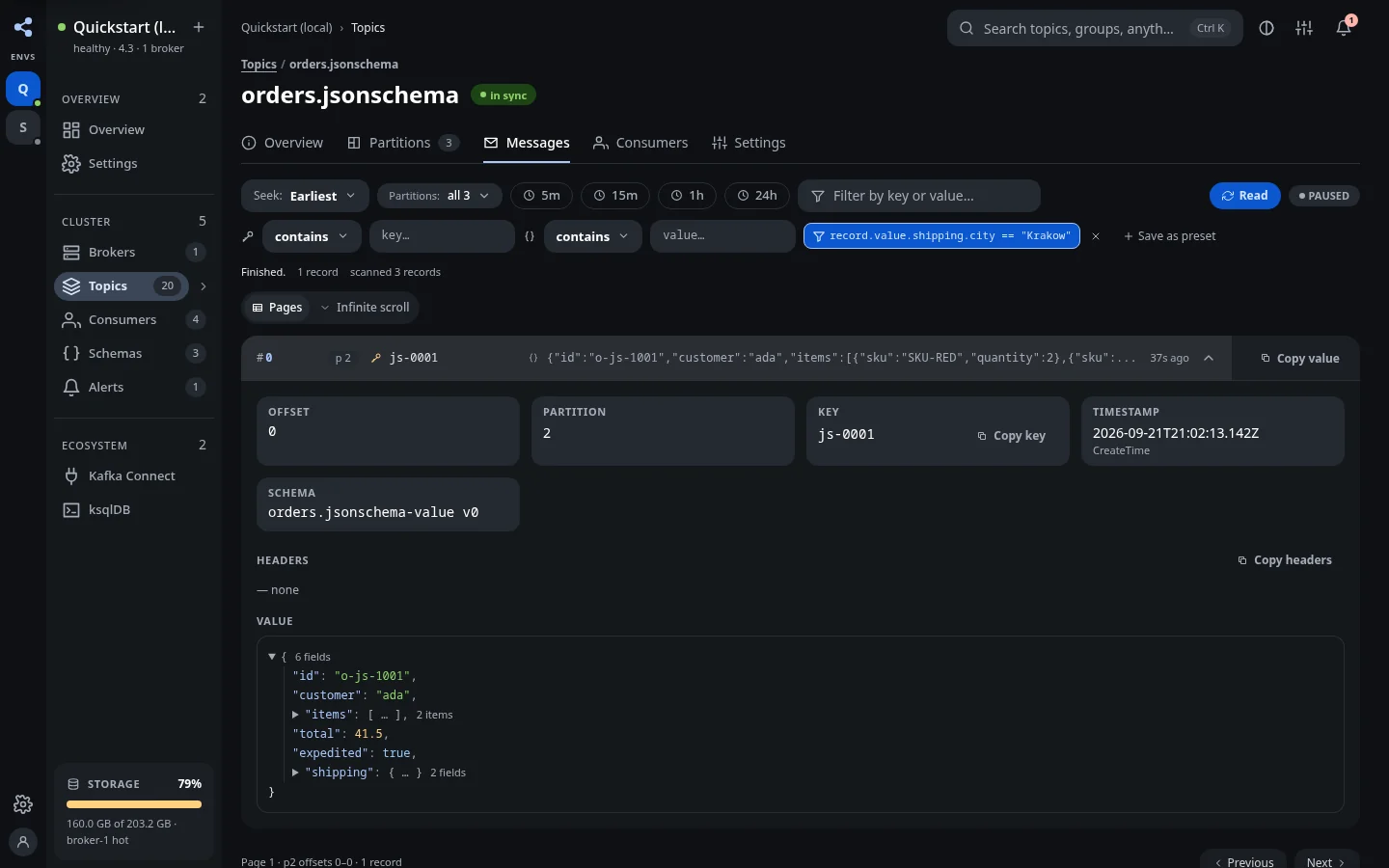
Task: Select the Messages tab
Action: coord(527,143)
